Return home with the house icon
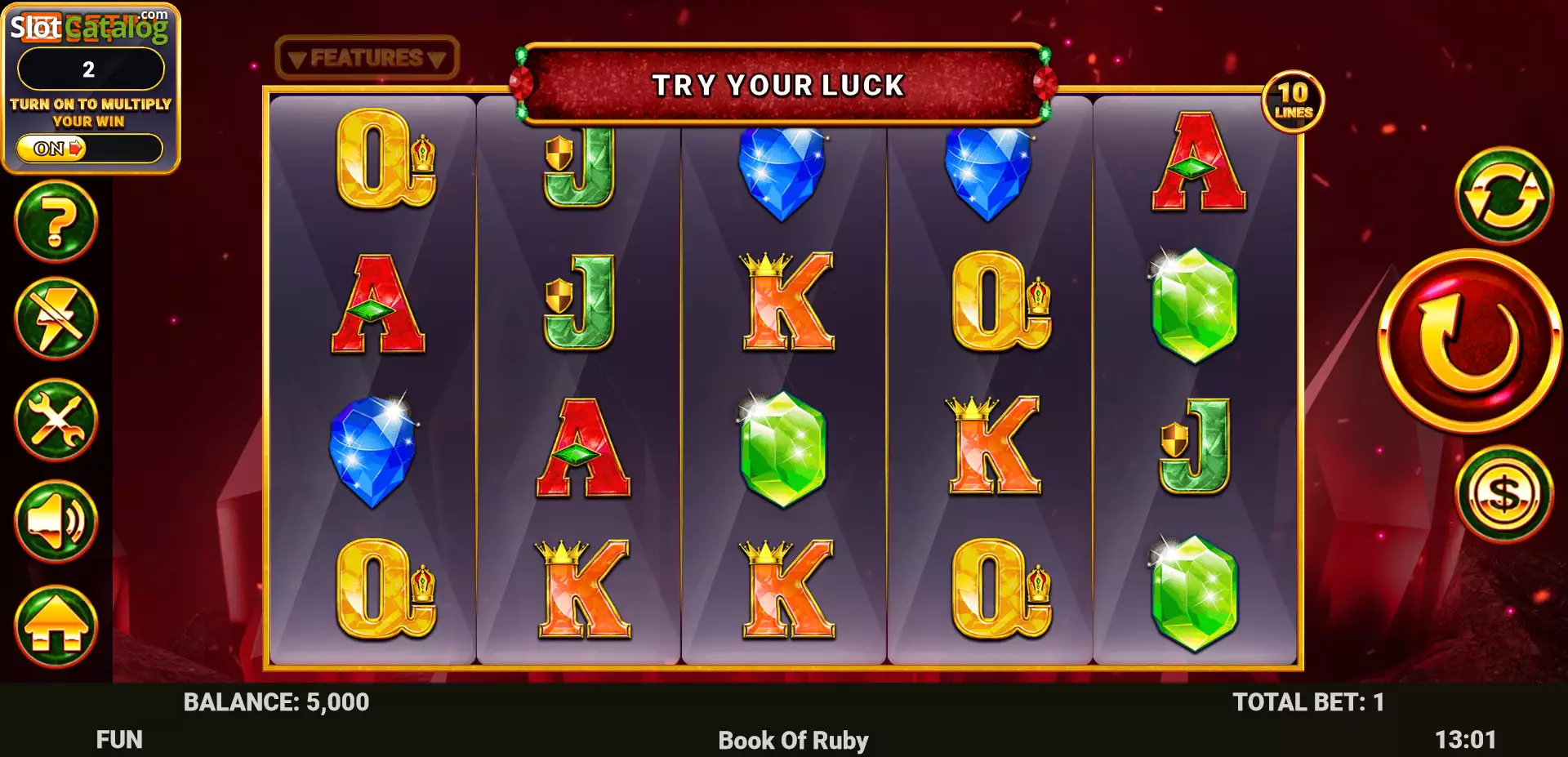 [x=56, y=626]
